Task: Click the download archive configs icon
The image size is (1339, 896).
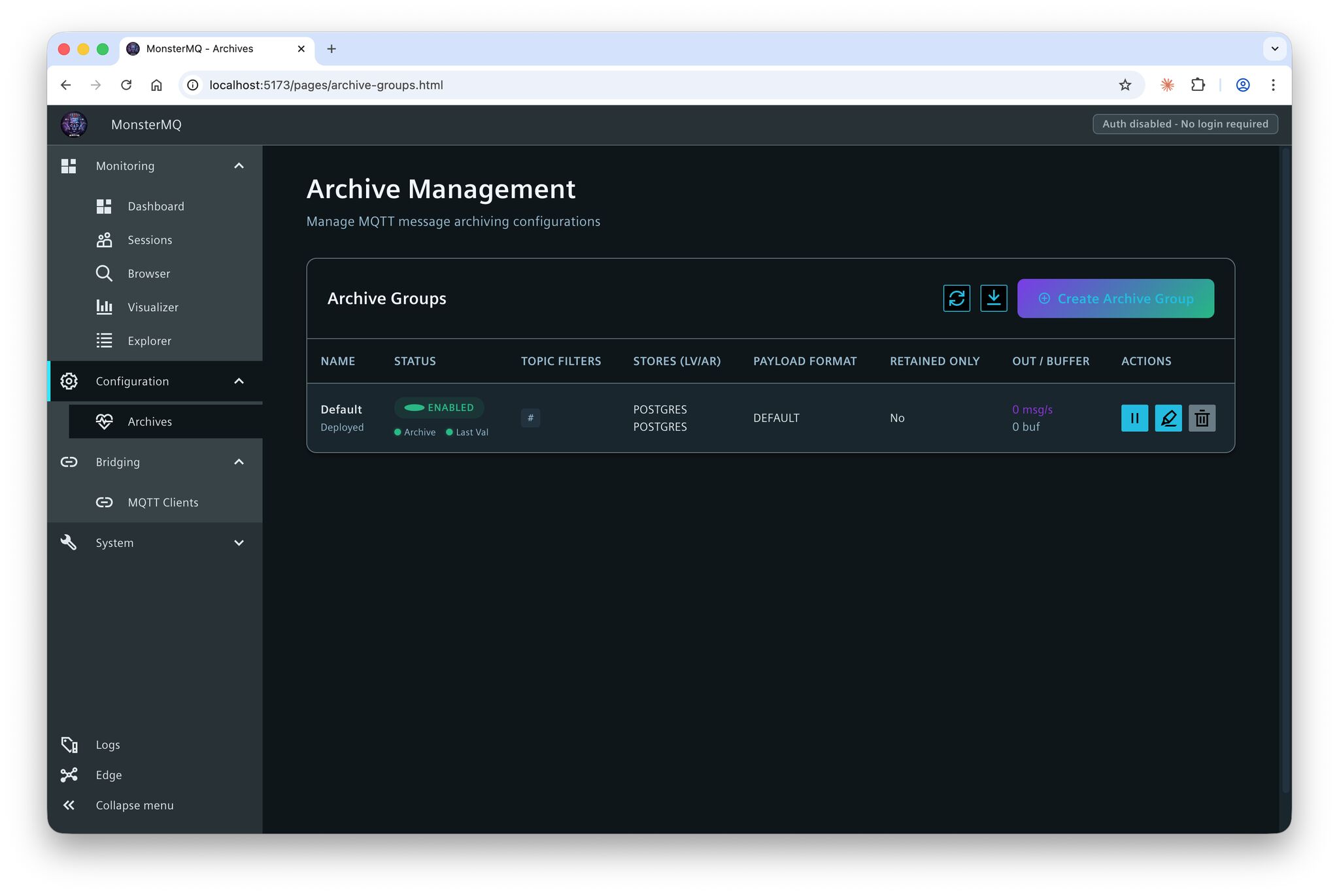Action: pyautogui.click(x=994, y=299)
